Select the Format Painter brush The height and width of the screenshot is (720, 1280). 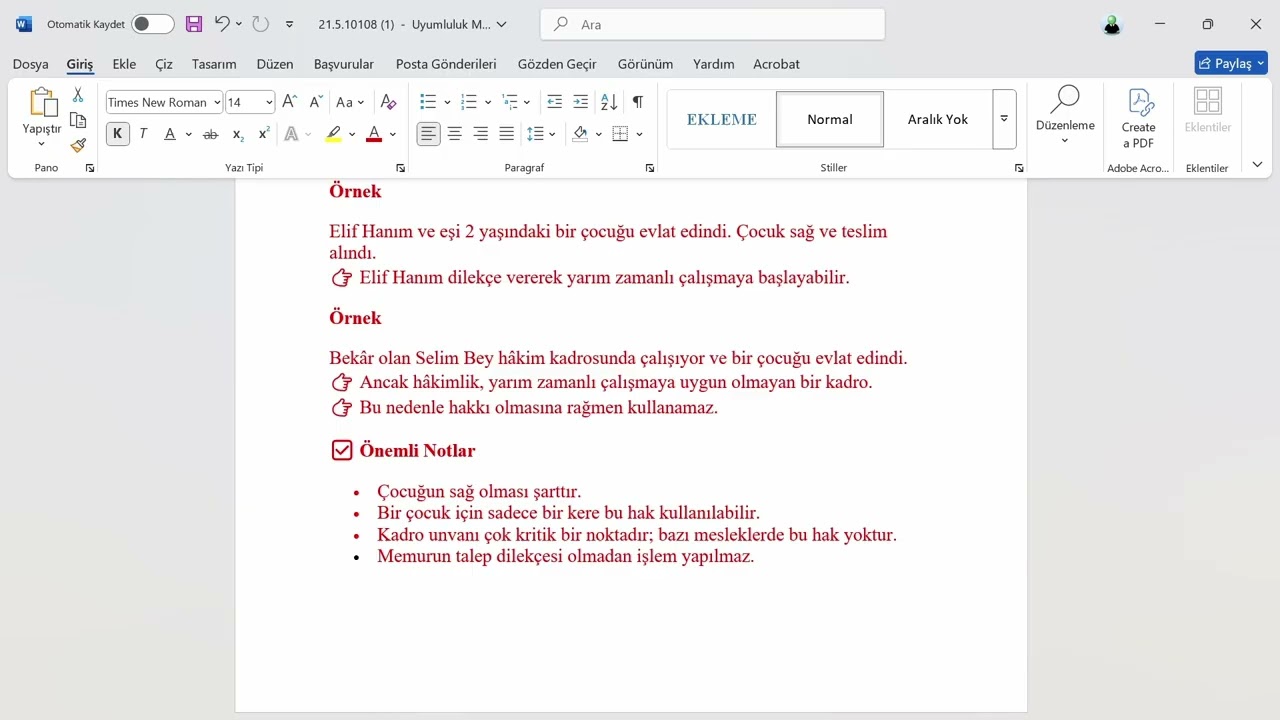(x=78, y=145)
